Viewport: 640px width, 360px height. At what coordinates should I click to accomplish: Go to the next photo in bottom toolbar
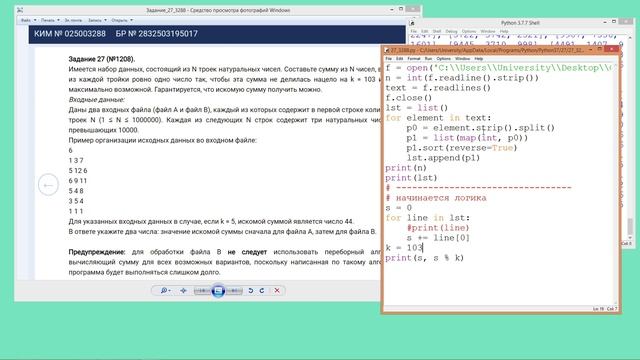pos(234,291)
